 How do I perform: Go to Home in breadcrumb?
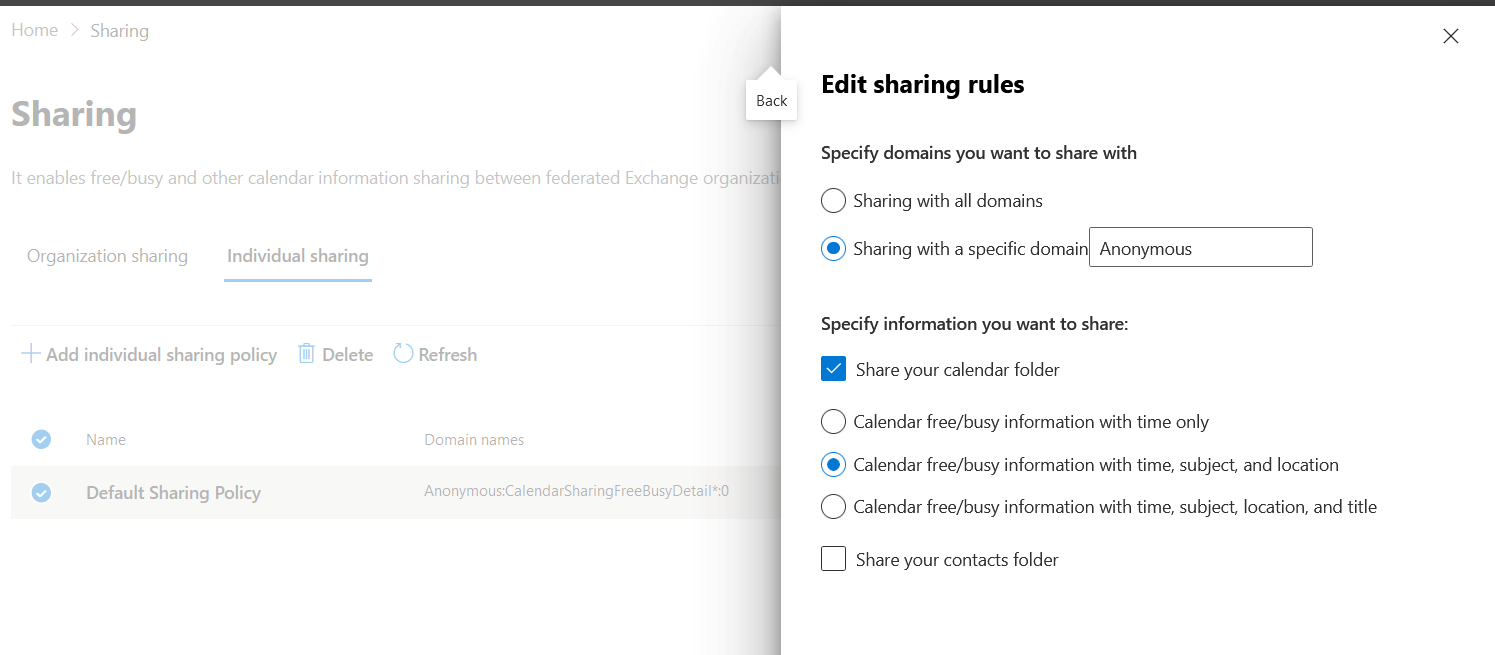pos(34,31)
